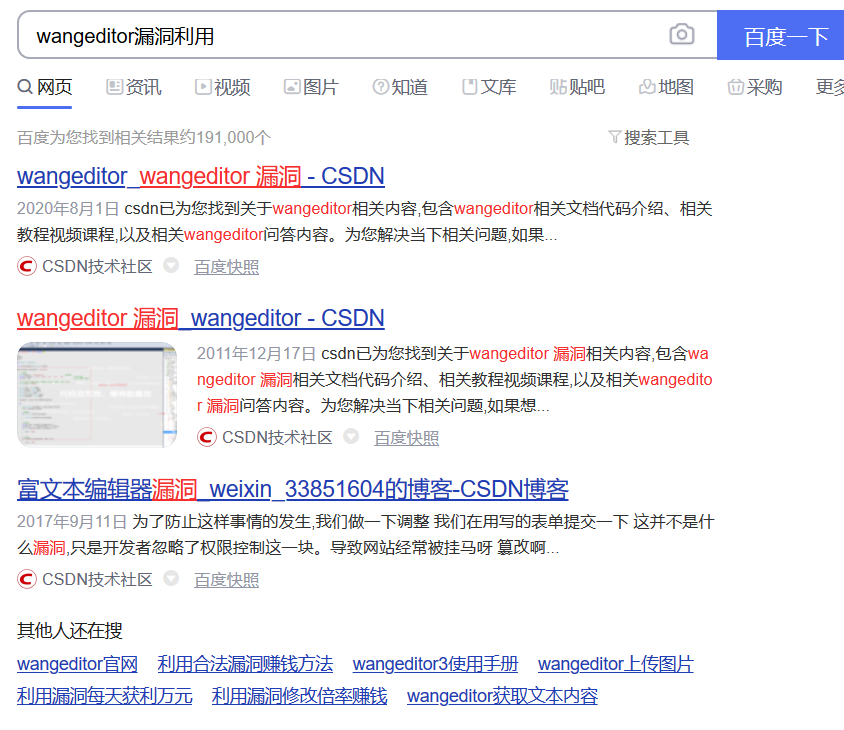Image resolution: width=844 pixels, height=730 pixels.
Task: Switch to the 图片 tab
Action: pyautogui.click(x=312, y=87)
